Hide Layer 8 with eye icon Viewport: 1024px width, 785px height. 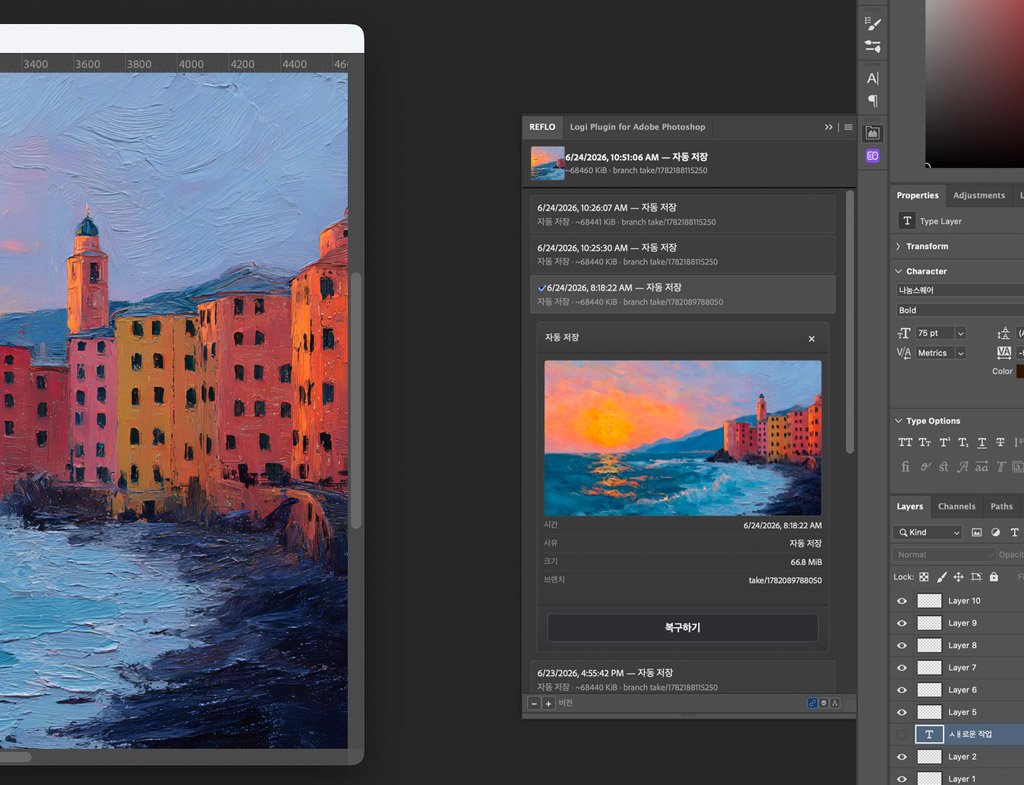902,645
